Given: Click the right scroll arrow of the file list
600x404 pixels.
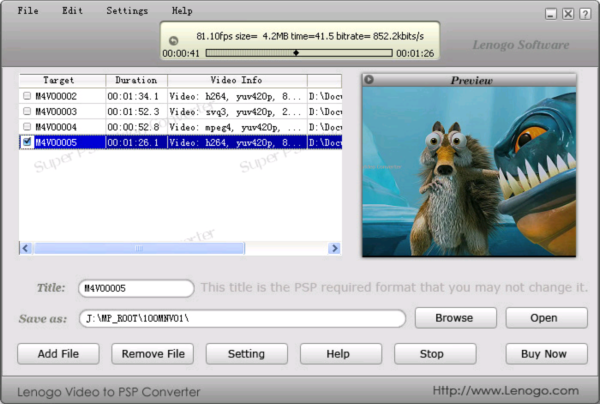Looking at the screenshot, I should [x=335, y=248].
